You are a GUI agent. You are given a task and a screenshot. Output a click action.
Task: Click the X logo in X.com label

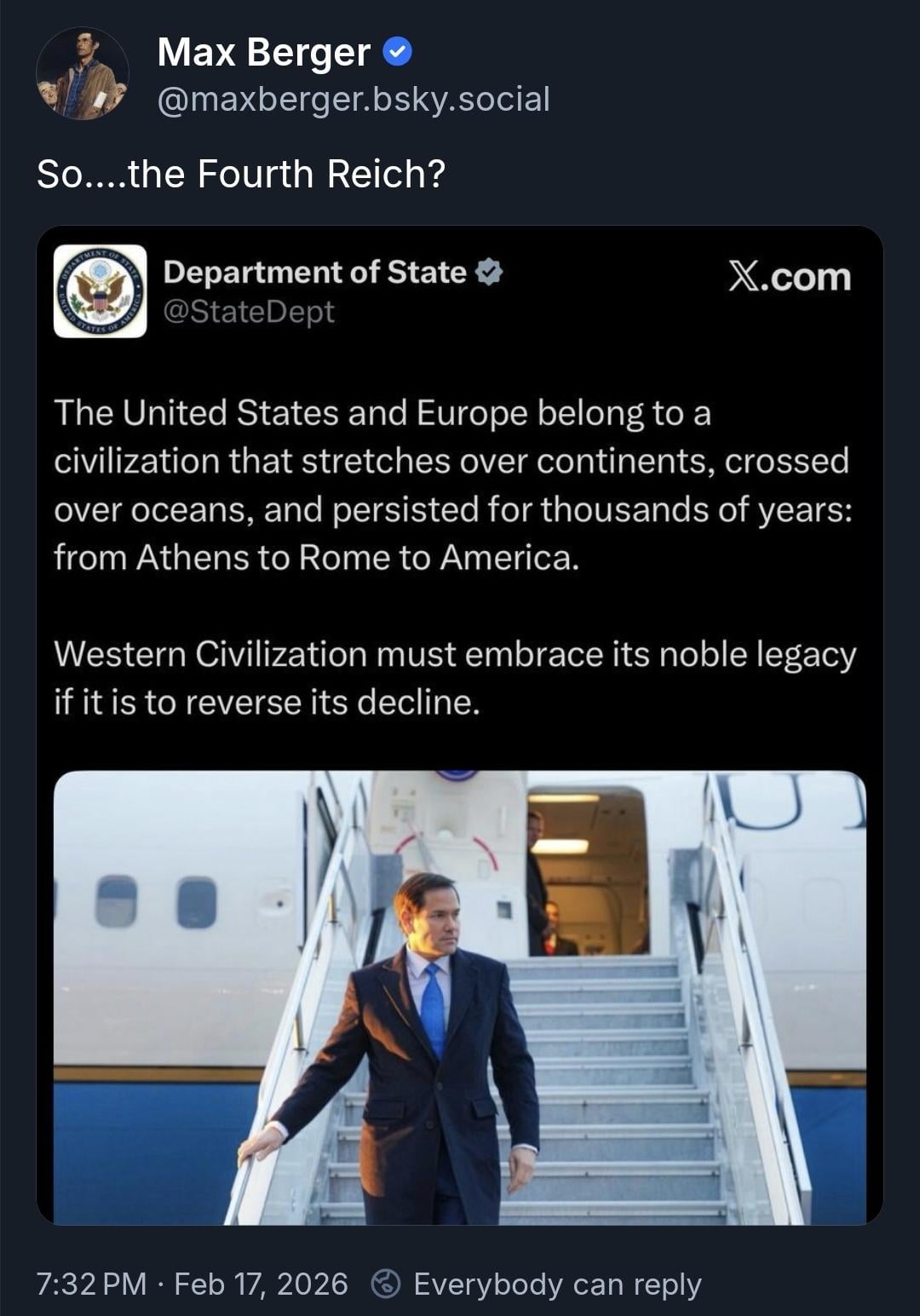tap(744, 277)
